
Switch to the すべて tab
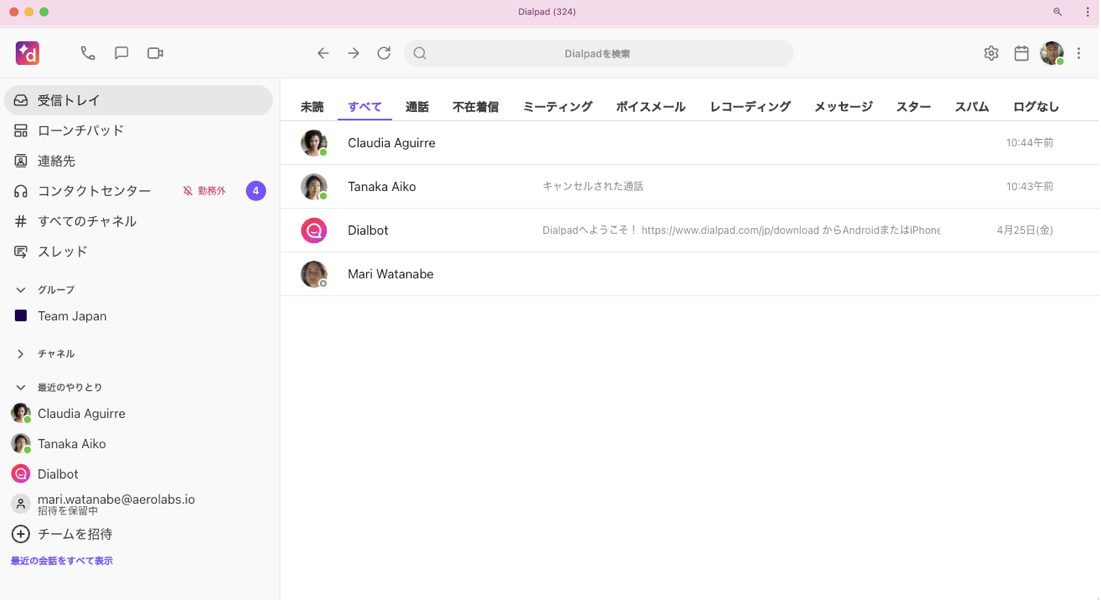tap(364, 107)
